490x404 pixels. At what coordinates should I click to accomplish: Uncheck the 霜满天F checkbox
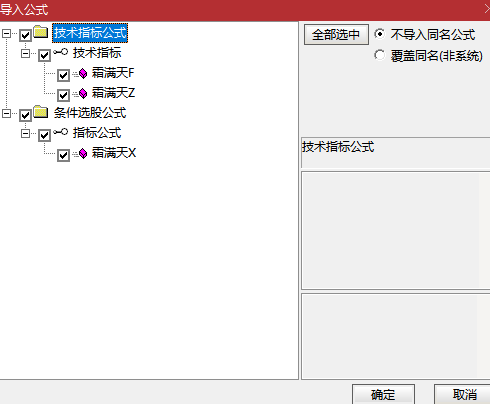(x=63, y=75)
